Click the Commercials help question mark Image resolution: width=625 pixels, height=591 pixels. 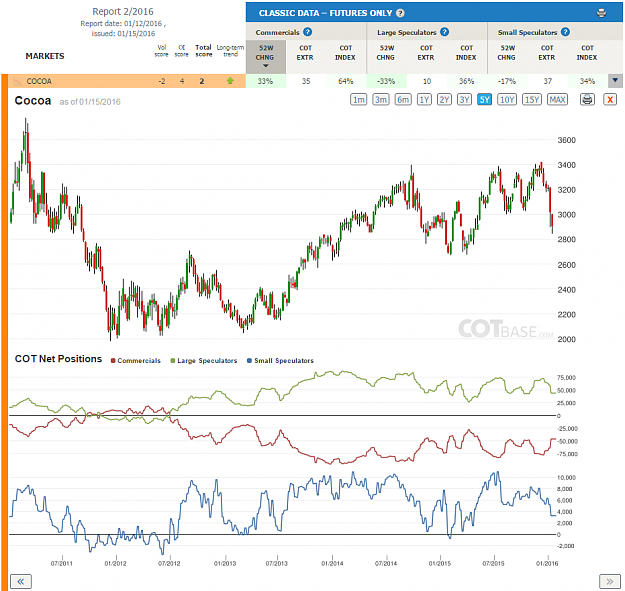tap(307, 32)
